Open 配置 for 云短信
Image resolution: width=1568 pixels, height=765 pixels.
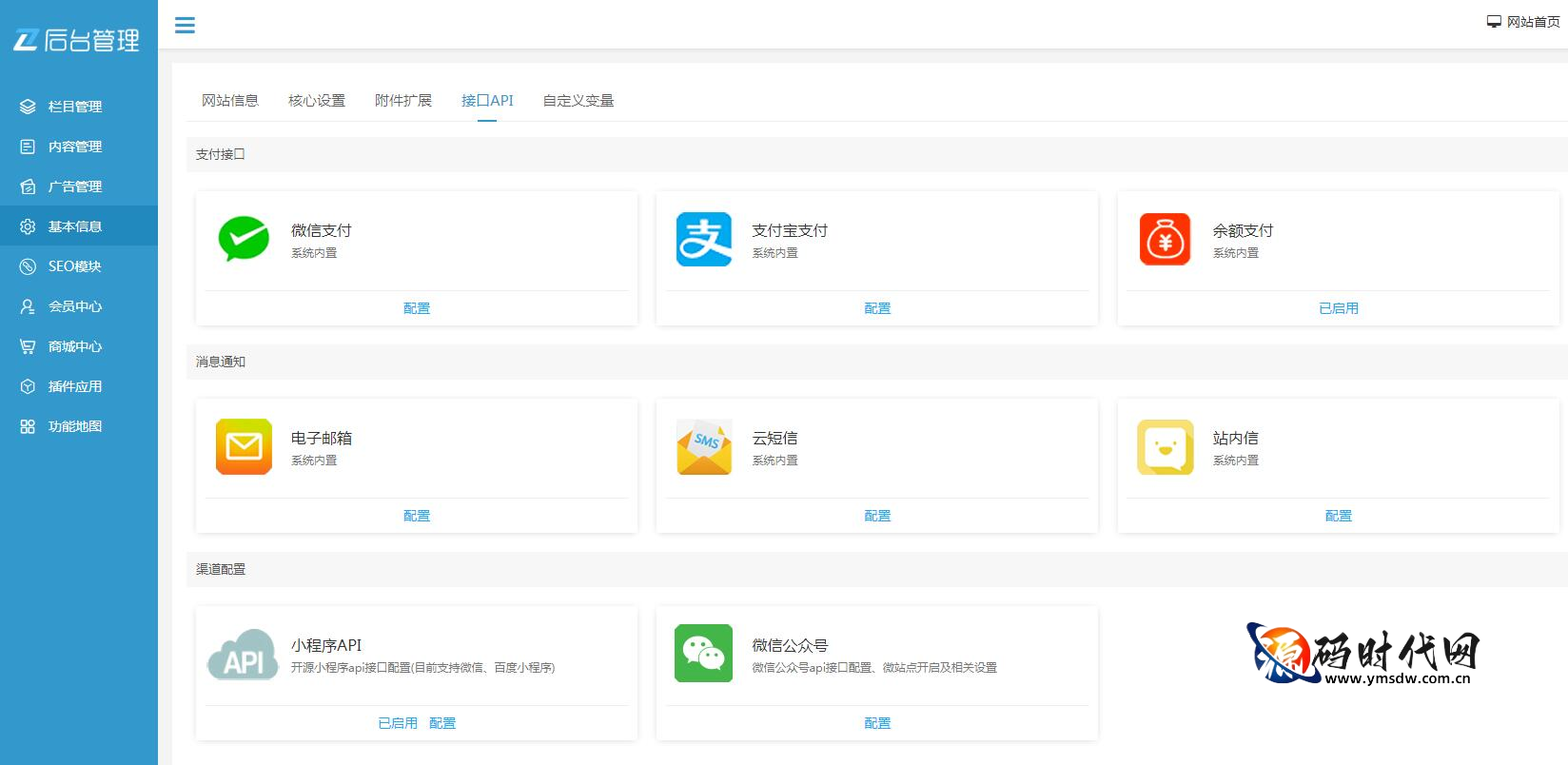point(877,516)
